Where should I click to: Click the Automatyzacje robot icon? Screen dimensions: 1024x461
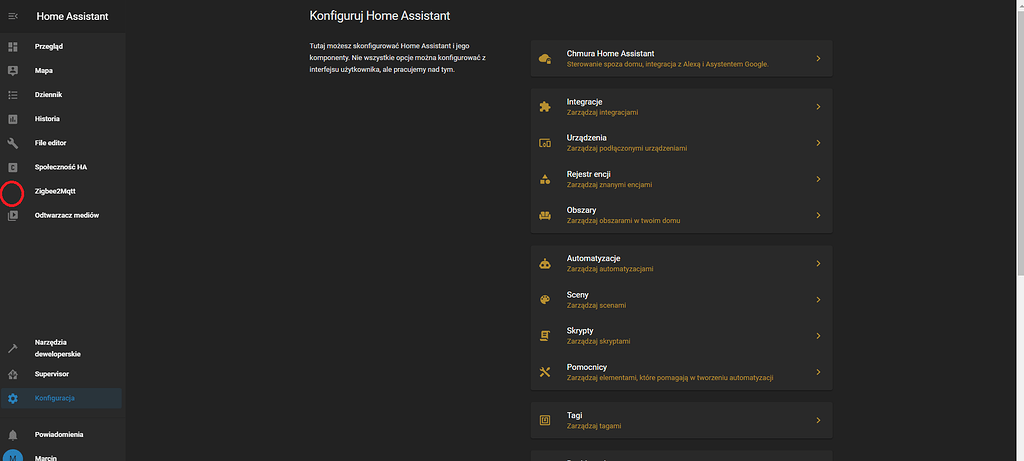point(545,264)
